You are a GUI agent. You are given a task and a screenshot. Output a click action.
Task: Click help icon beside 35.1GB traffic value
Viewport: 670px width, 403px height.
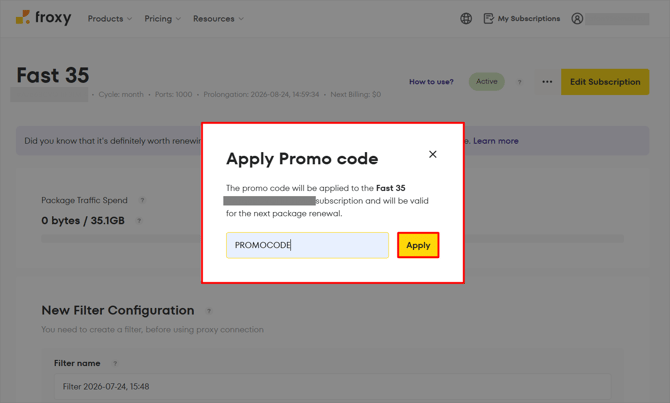coord(139,221)
